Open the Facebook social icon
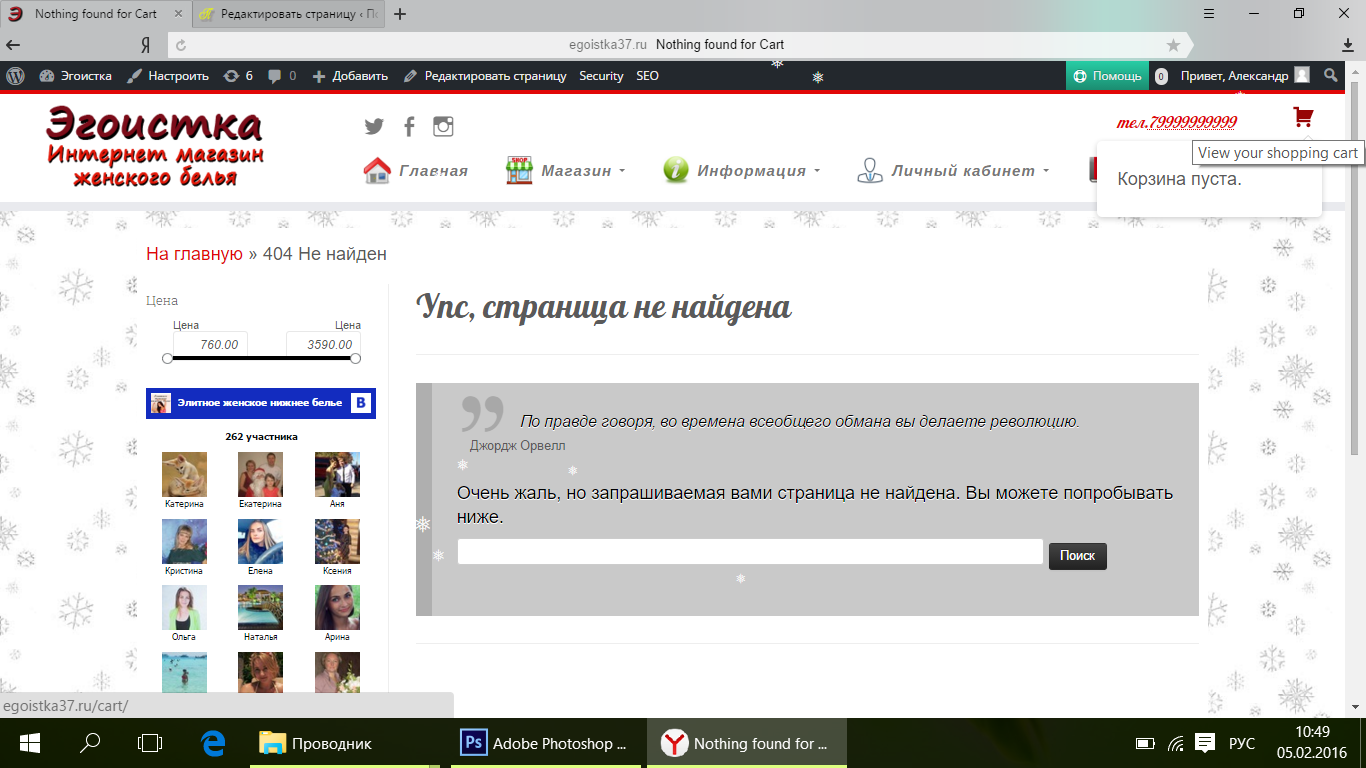The height and width of the screenshot is (768, 1366). coord(409,126)
